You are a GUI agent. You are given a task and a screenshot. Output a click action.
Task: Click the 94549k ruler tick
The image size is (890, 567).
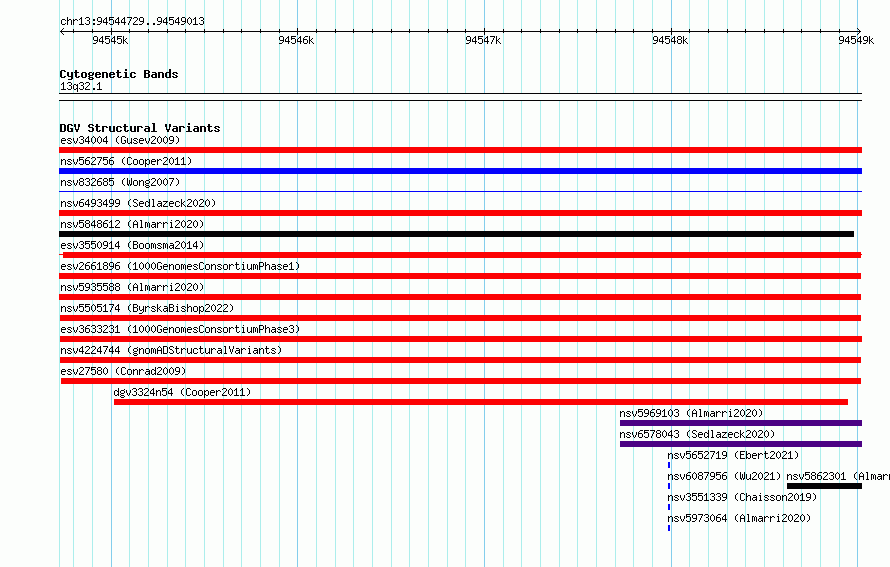(856, 40)
